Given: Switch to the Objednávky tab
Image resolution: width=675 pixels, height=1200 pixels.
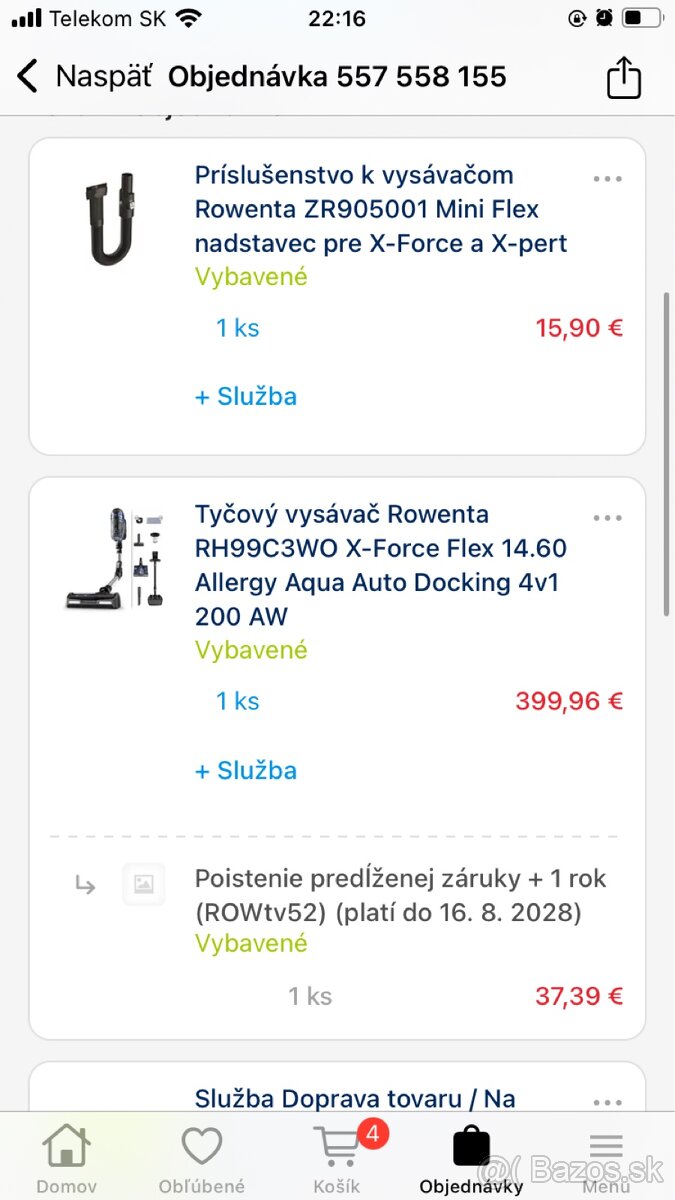Looking at the screenshot, I should [x=471, y=1155].
